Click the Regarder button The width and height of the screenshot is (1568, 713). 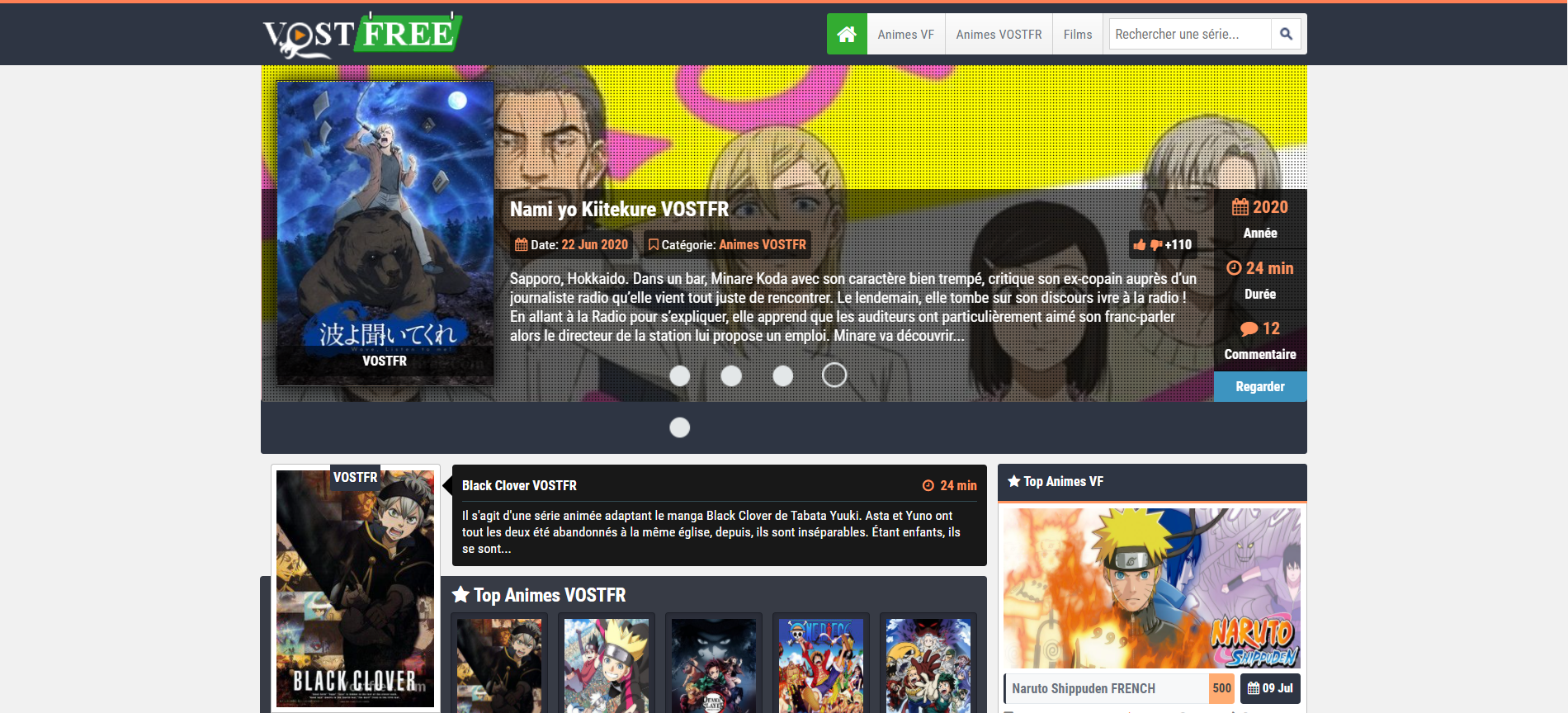point(1260,387)
